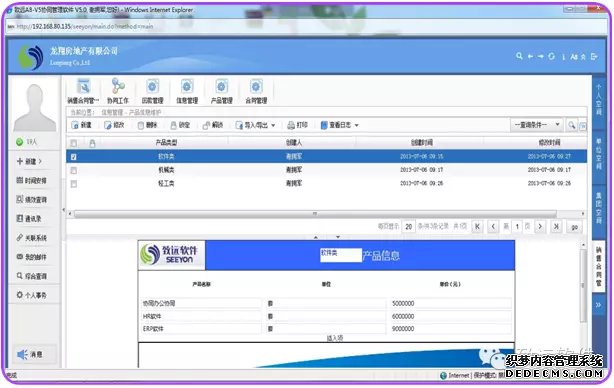Click the 打印 printer icon

(x=291, y=126)
